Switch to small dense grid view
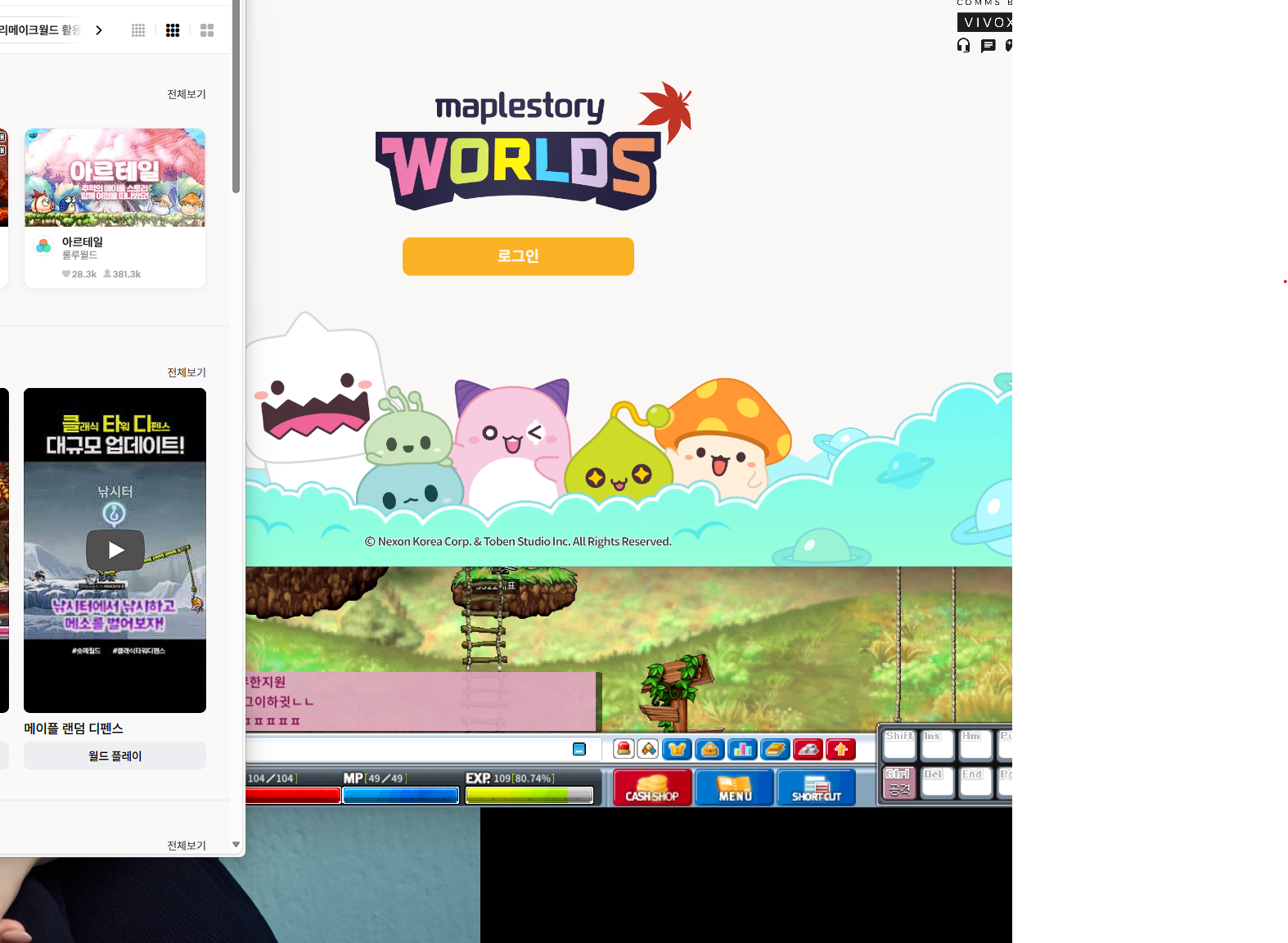This screenshot has width=1288, height=943. [138, 30]
